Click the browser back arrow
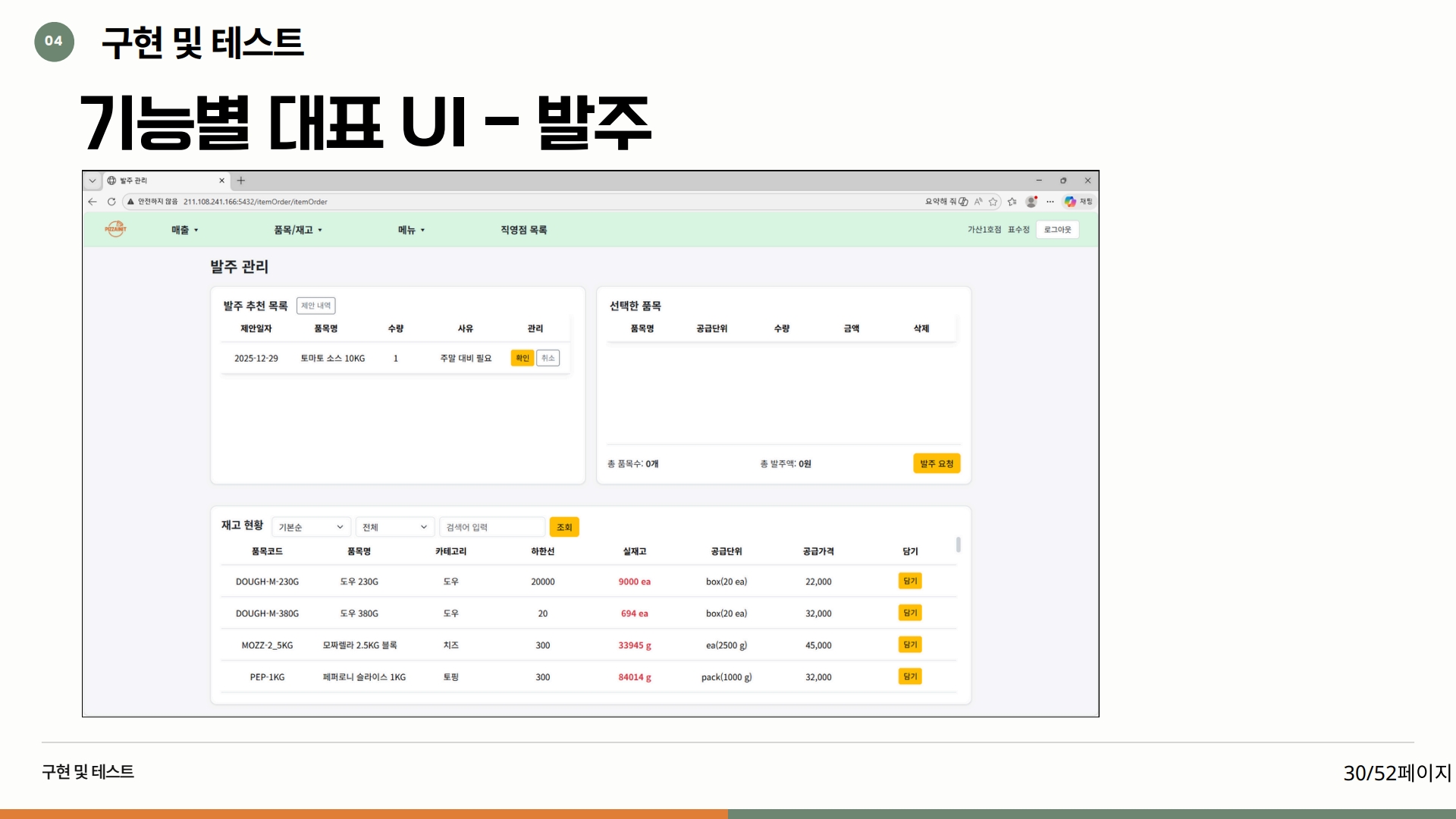1456x819 pixels. tap(93, 202)
